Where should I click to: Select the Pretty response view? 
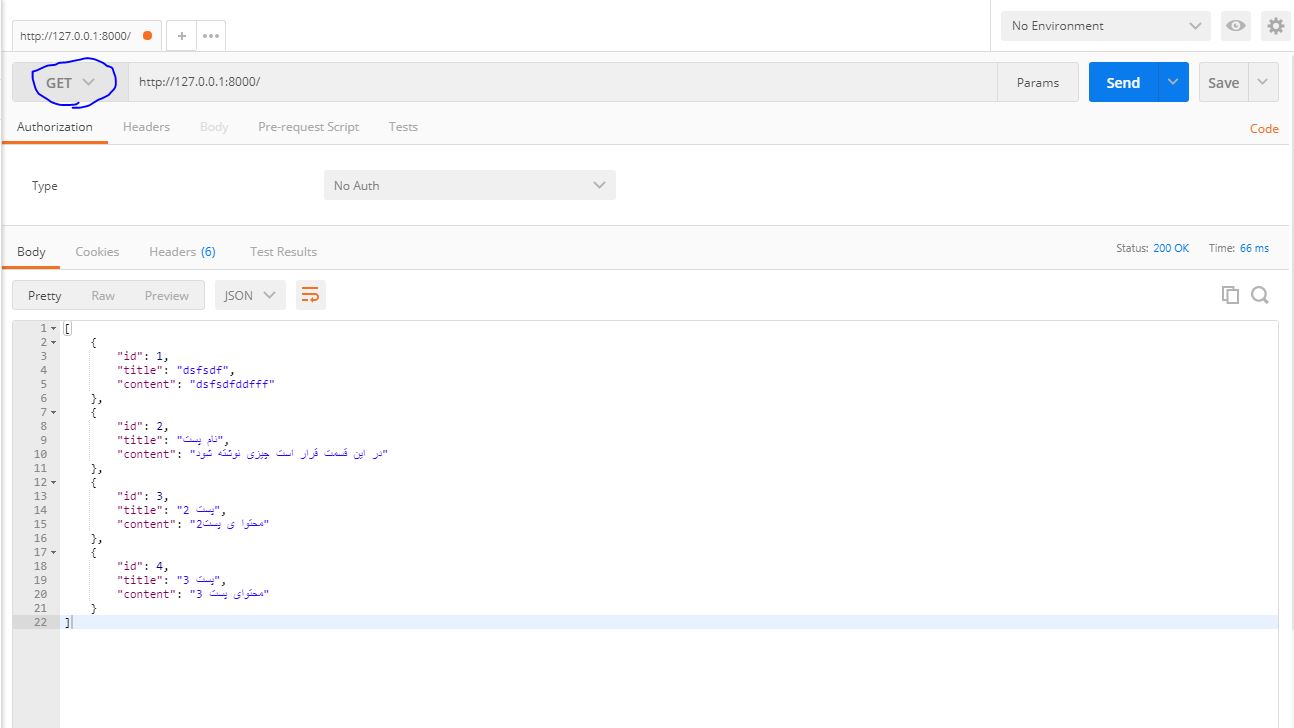45,295
